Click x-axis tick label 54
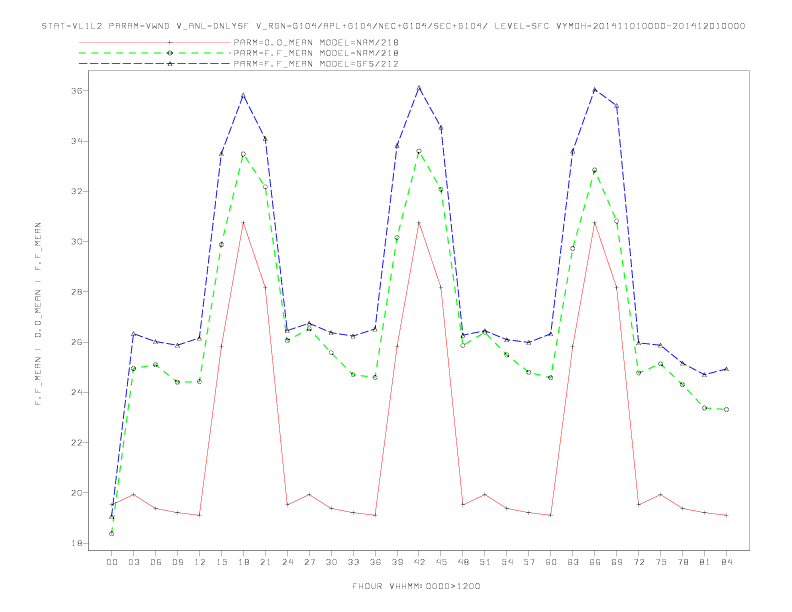Viewport: 792px width, 612px height. pyautogui.click(x=507, y=562)
